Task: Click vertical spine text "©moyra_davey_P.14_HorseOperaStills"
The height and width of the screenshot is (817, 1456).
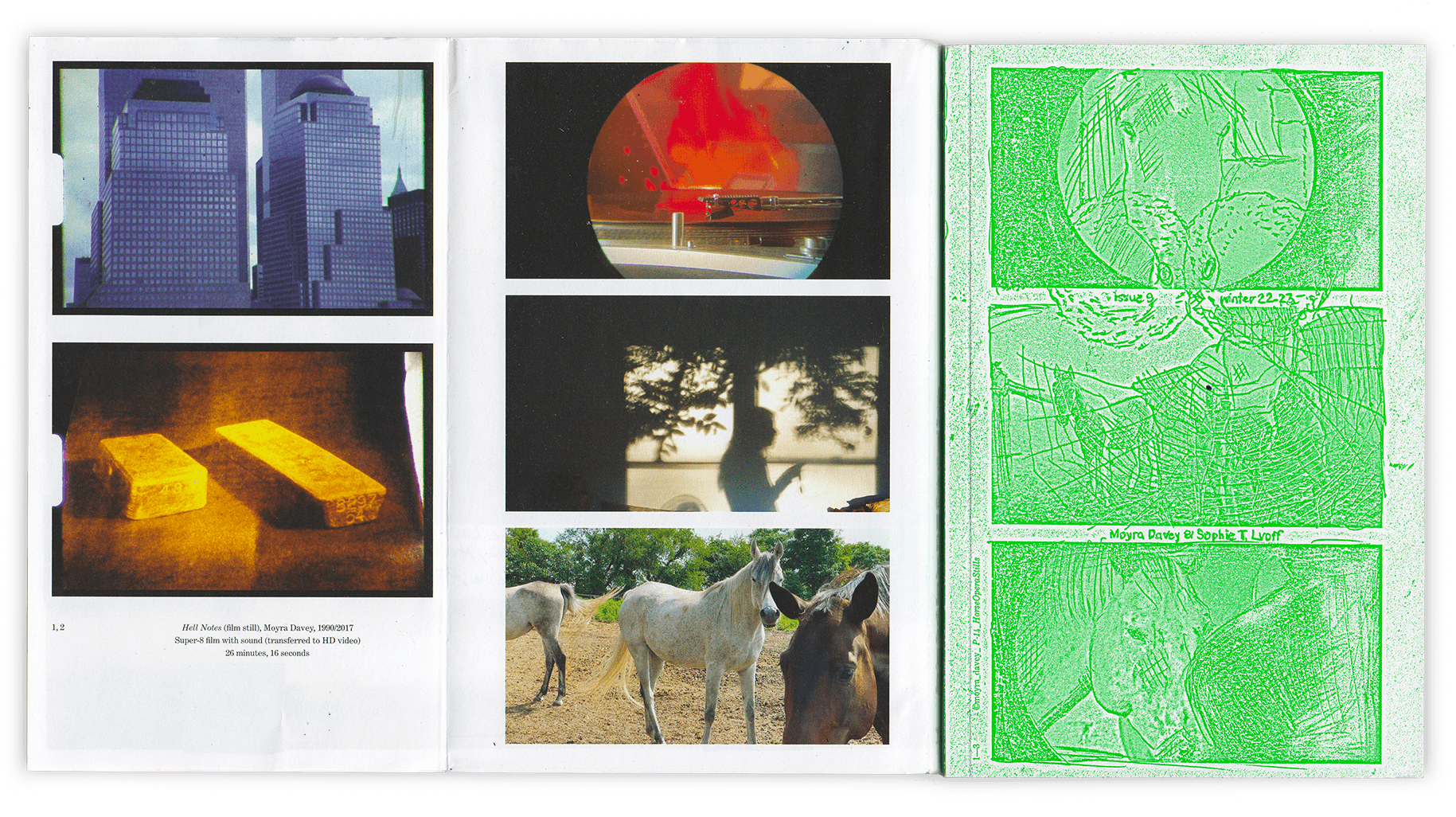Action: click(976, 634)
